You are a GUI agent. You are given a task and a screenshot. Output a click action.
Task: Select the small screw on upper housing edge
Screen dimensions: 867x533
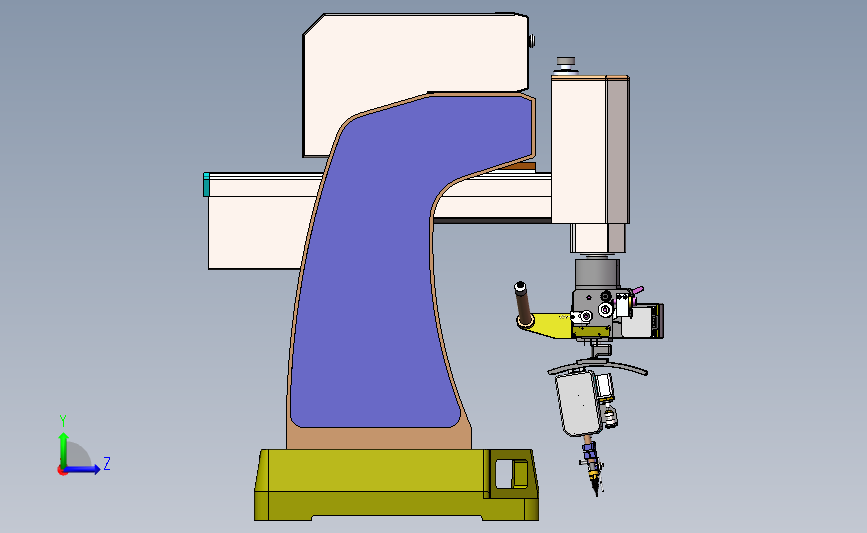[531, 40]
